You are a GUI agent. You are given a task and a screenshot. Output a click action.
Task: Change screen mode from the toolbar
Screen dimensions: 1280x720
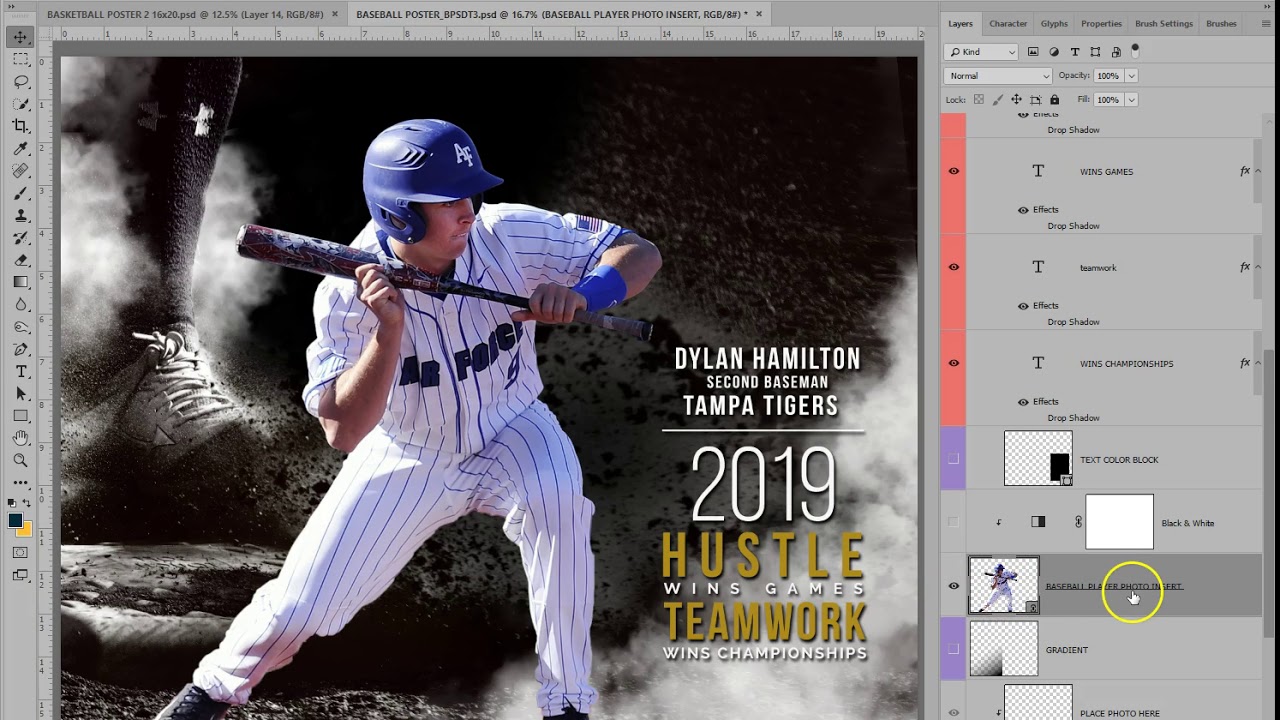(20, 575)
